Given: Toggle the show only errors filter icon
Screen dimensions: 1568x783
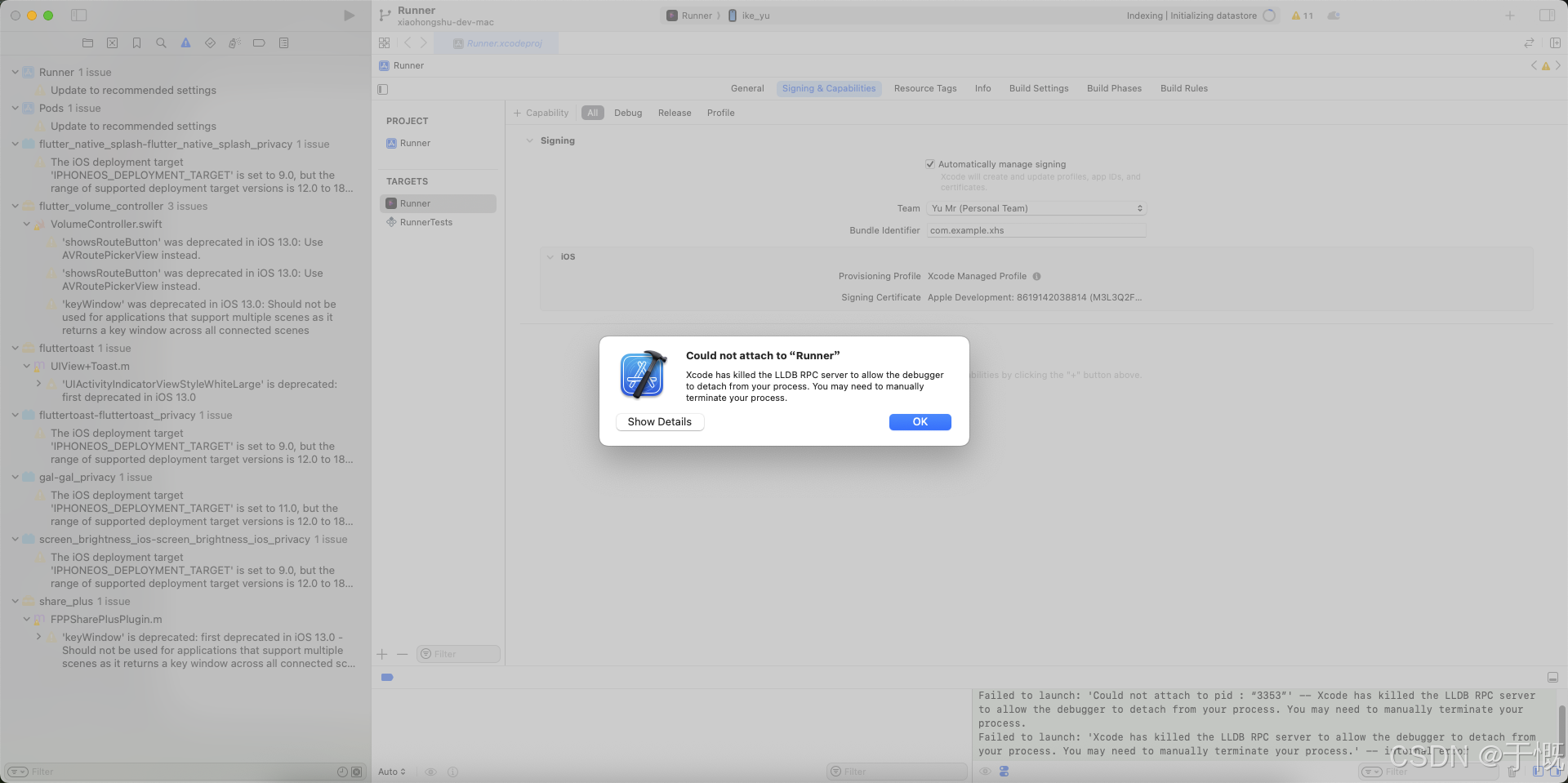Looking at the screenshot, I should [357, 772].
